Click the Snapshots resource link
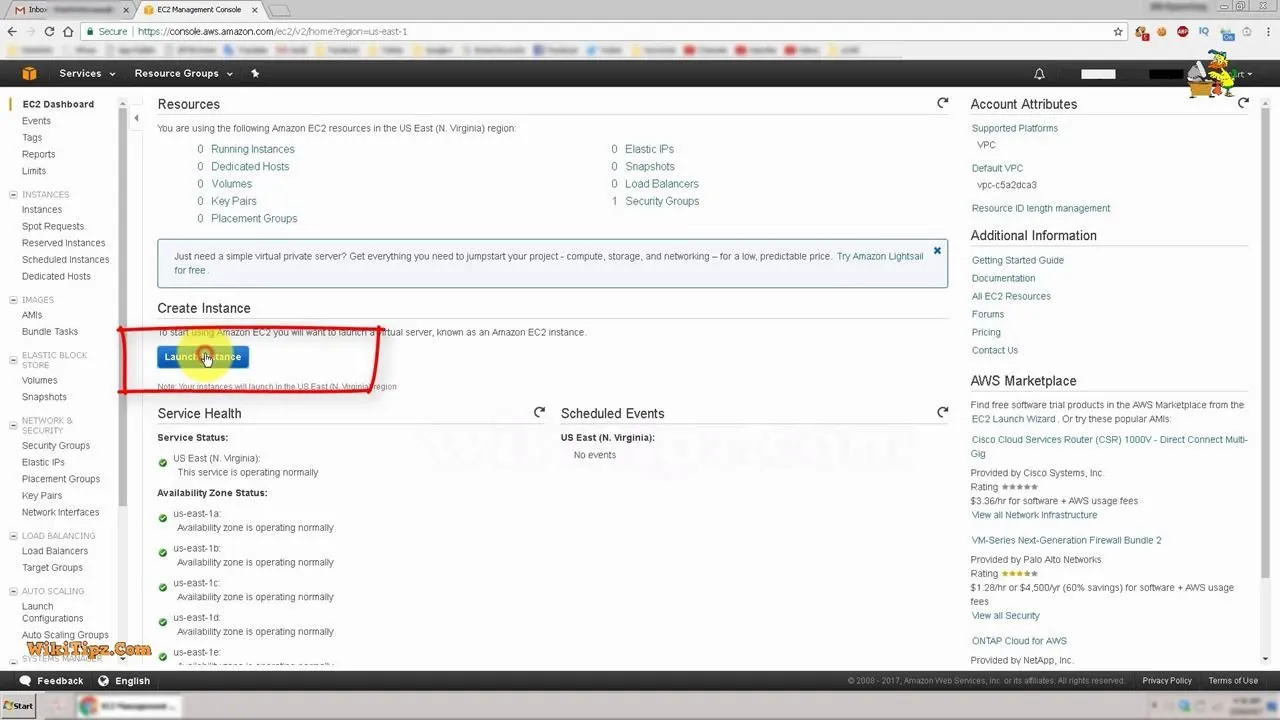Viewport: 1280px width, 720px height. coord(650,166)
